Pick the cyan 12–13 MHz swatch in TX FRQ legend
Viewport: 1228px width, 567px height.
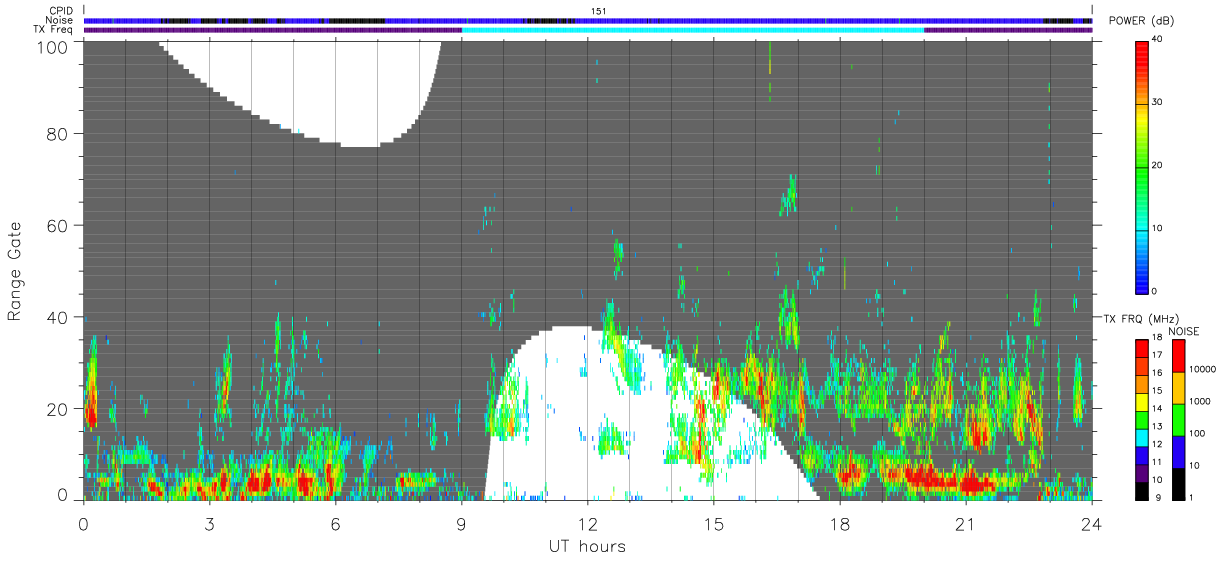click(x=1142, y=436)
